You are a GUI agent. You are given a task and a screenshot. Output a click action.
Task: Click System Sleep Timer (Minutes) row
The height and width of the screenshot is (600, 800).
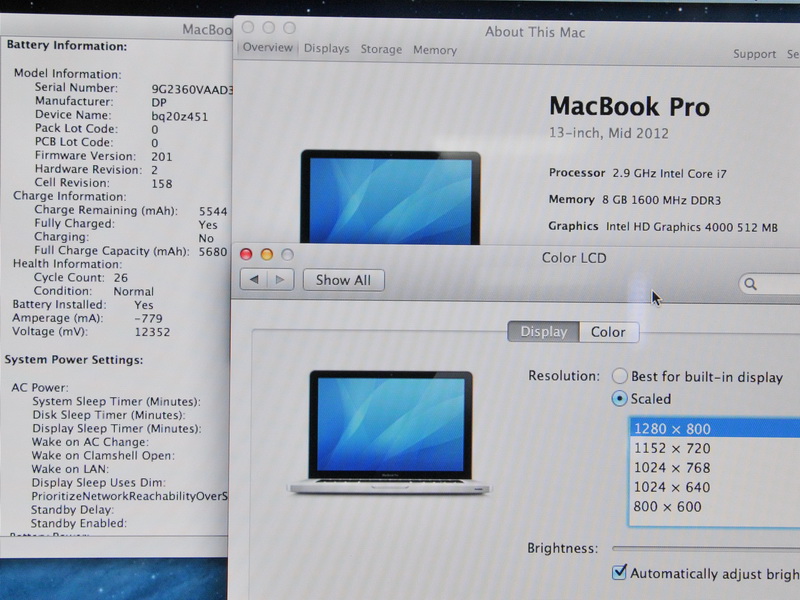(x=116, y=402)
